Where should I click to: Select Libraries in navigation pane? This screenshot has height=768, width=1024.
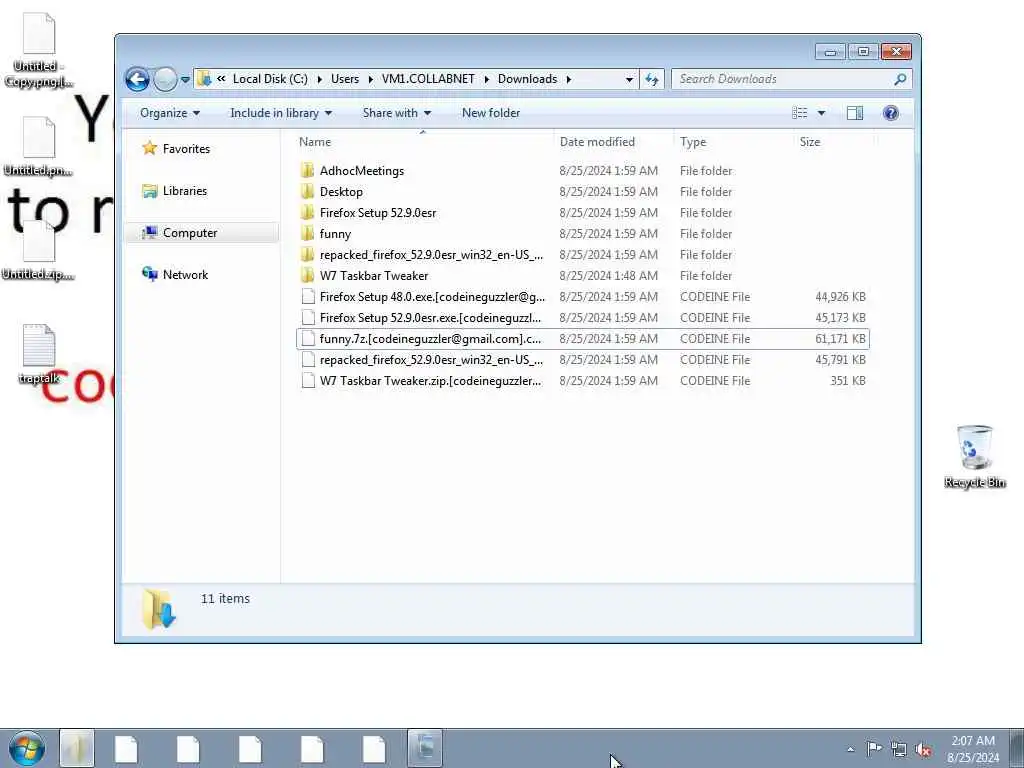point(185,191)
